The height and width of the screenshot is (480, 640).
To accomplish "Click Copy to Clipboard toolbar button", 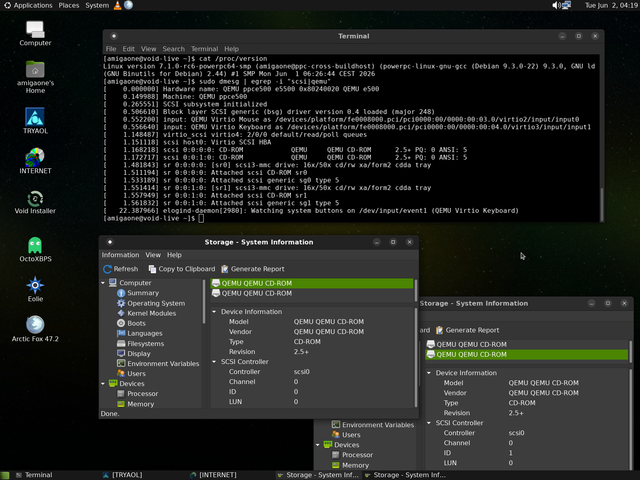I will pyautogui.click(x=182, y=269).
